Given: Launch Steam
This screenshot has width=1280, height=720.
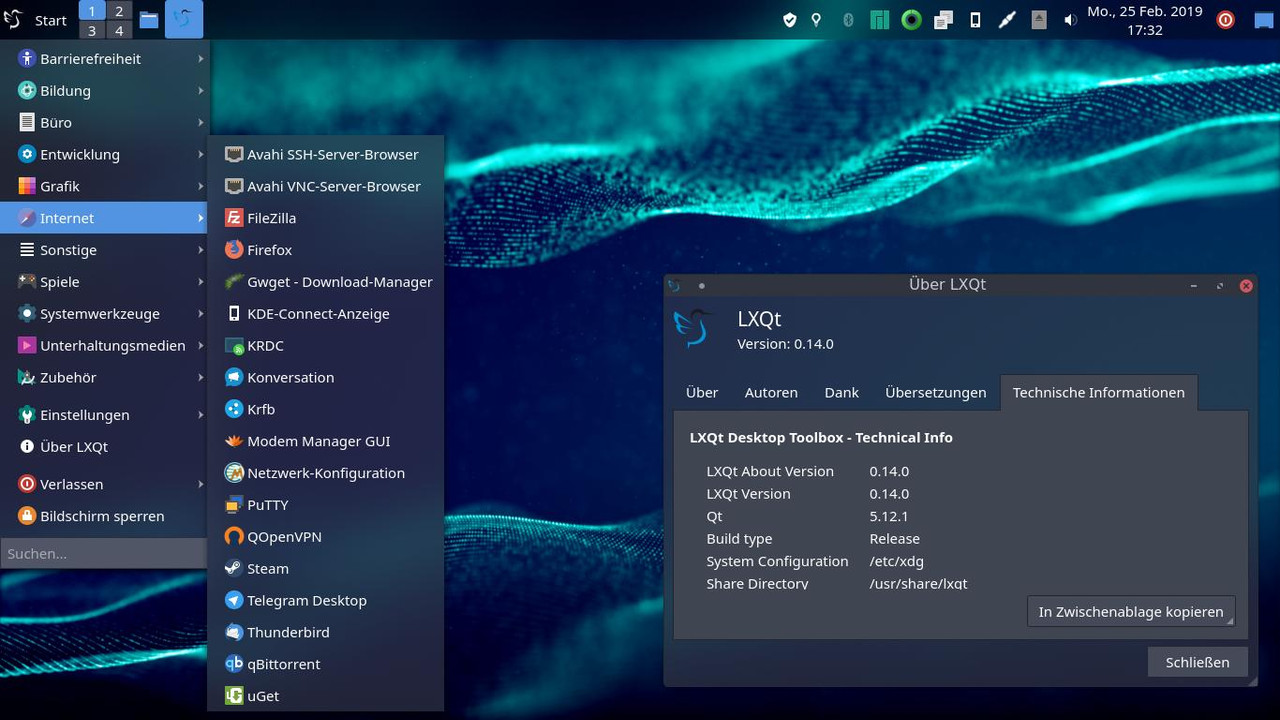Looking at the screenshot, I should point(325,569).
